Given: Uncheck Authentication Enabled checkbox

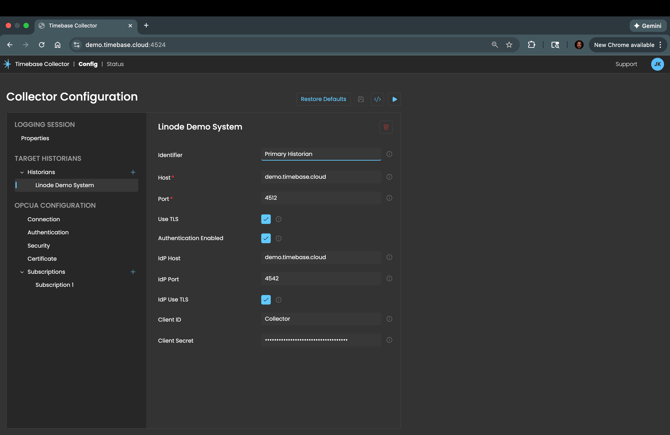Looking at the screenshot, I should (266, 238).
